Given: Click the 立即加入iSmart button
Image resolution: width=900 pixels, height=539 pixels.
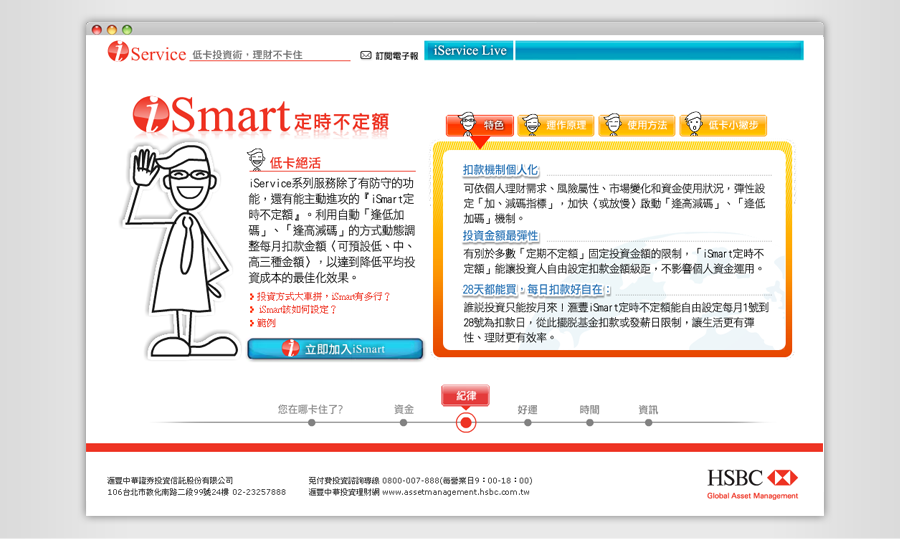Looking at the screenshot, I should coord(335,349).
